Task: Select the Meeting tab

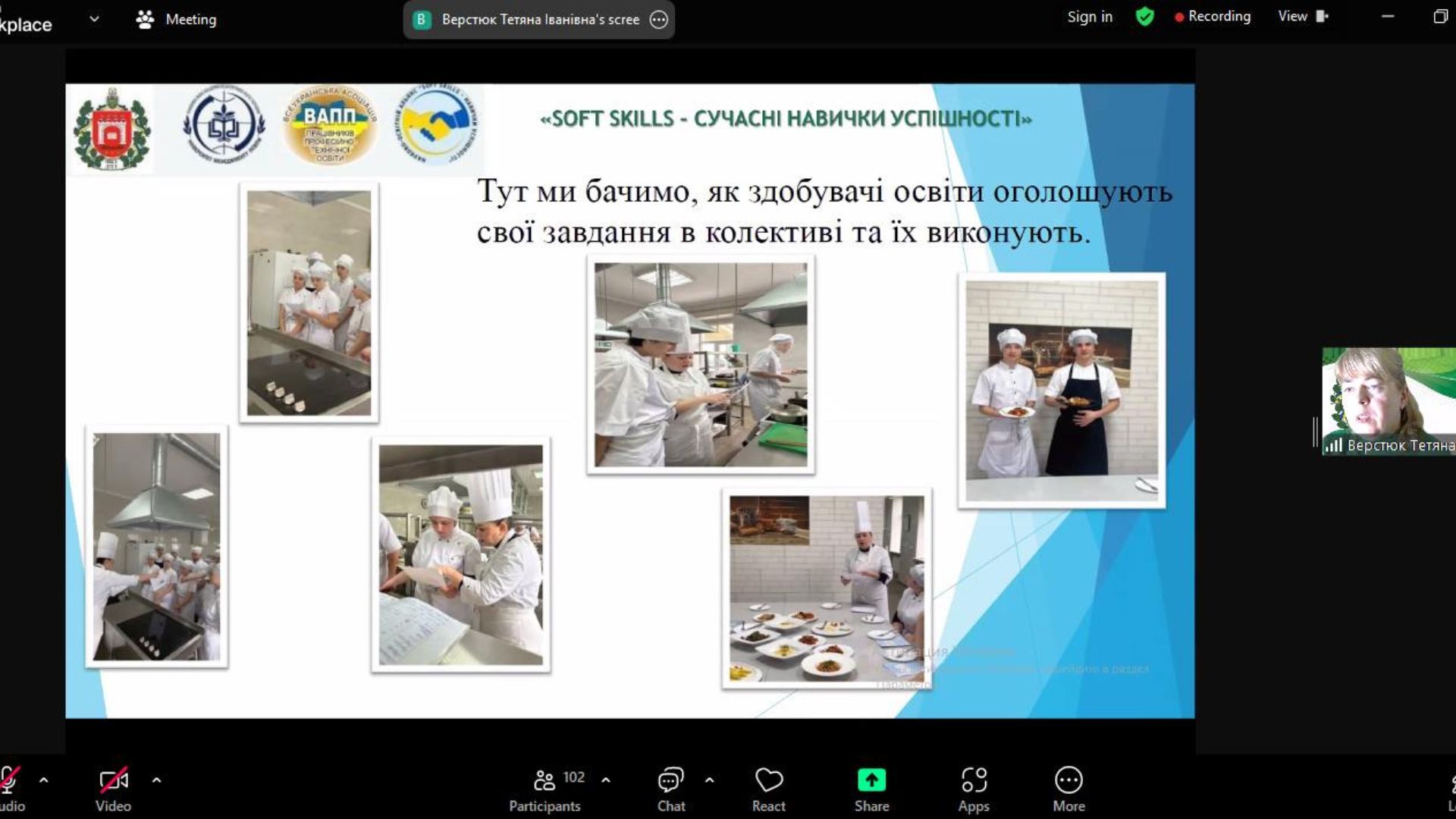Action: tap(176, 20)
